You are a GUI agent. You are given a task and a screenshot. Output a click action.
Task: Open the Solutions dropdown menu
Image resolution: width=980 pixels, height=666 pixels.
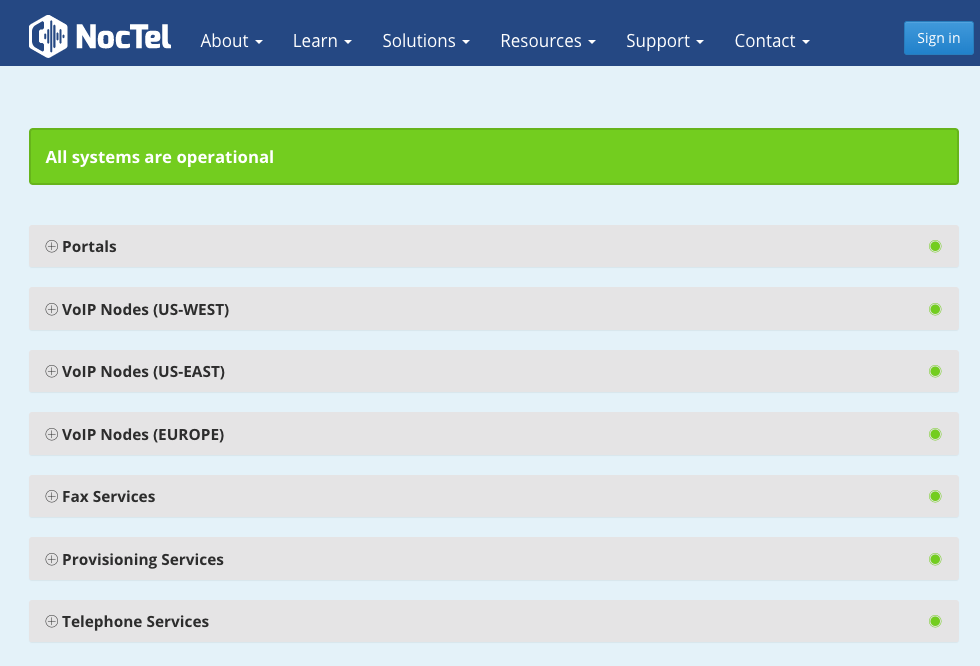click(426, 41)
